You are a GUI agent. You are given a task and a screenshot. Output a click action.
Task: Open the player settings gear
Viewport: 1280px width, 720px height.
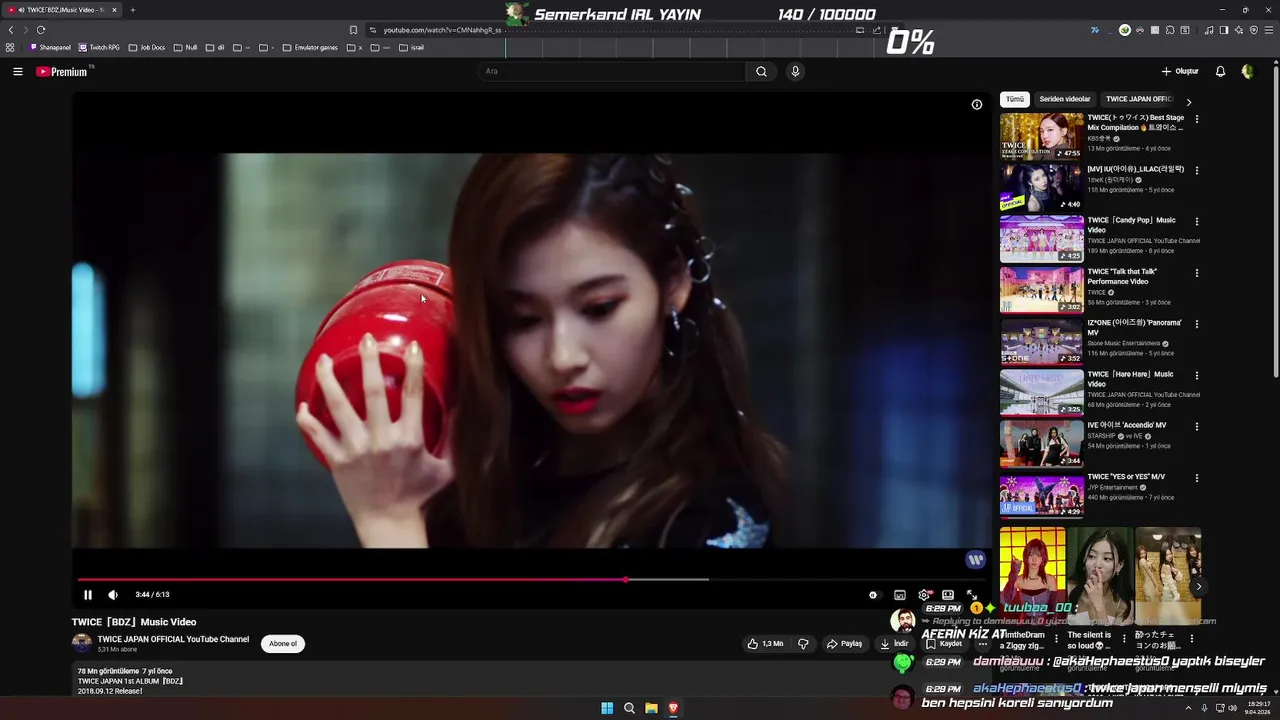pyautogui.click(x=924, y=595)
